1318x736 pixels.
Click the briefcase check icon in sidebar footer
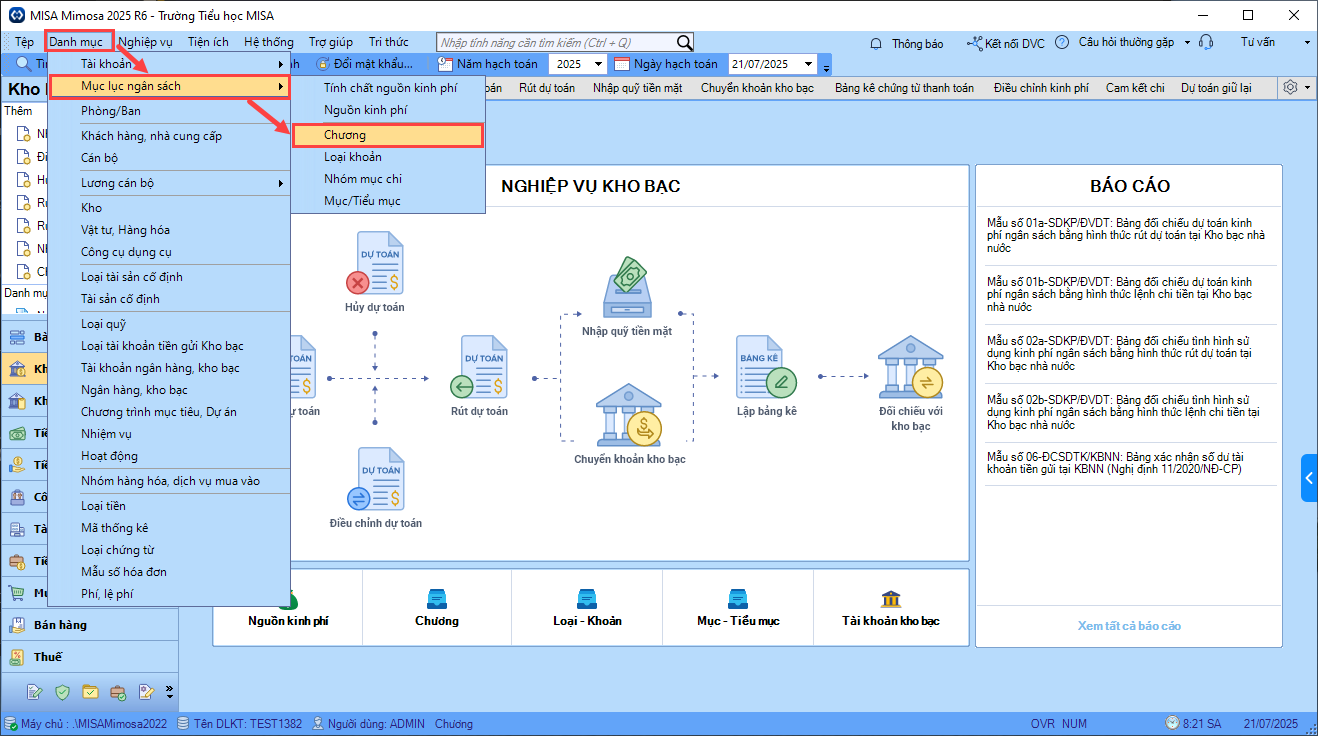tap(118, 691)
